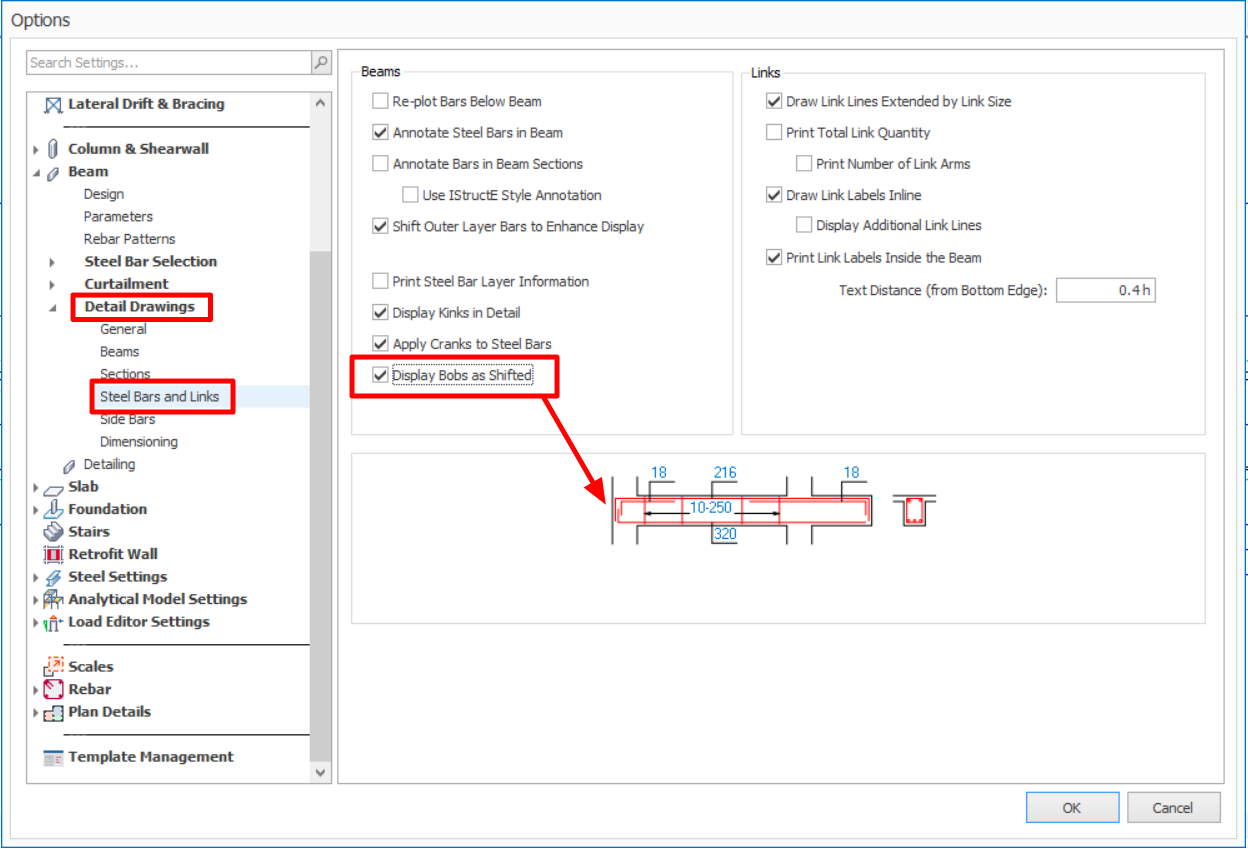
Task: Select Side Bars in settings tree
Action: (x=127, y=419)
